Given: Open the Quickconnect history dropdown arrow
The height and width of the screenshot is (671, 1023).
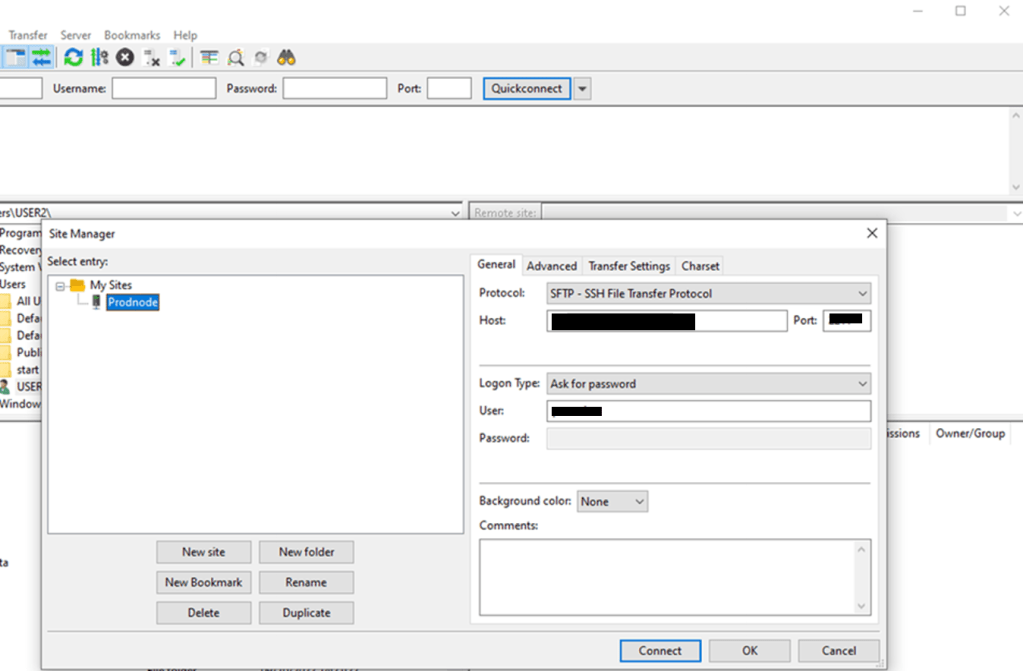Looking at the screenshot, I should 582,89.
